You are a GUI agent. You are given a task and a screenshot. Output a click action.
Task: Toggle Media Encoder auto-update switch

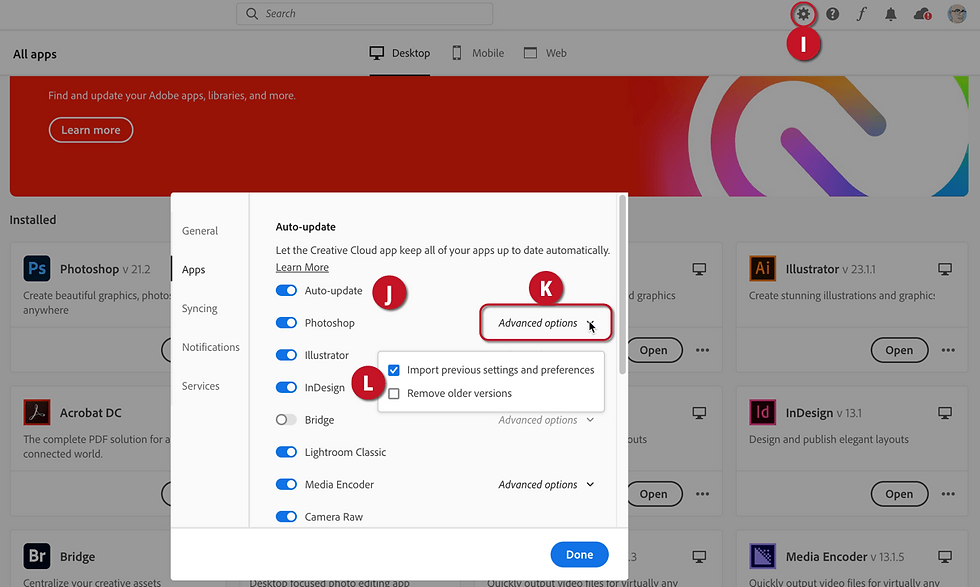pos(286,484)
